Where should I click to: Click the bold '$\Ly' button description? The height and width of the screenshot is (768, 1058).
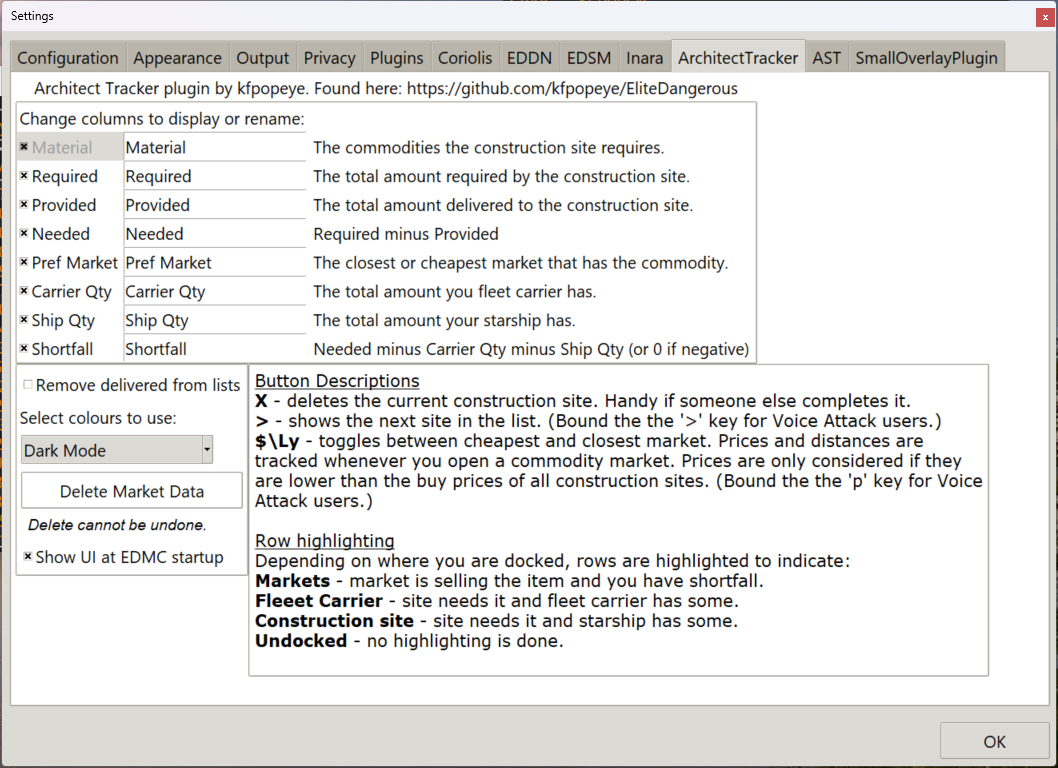[x=277, y=441]
